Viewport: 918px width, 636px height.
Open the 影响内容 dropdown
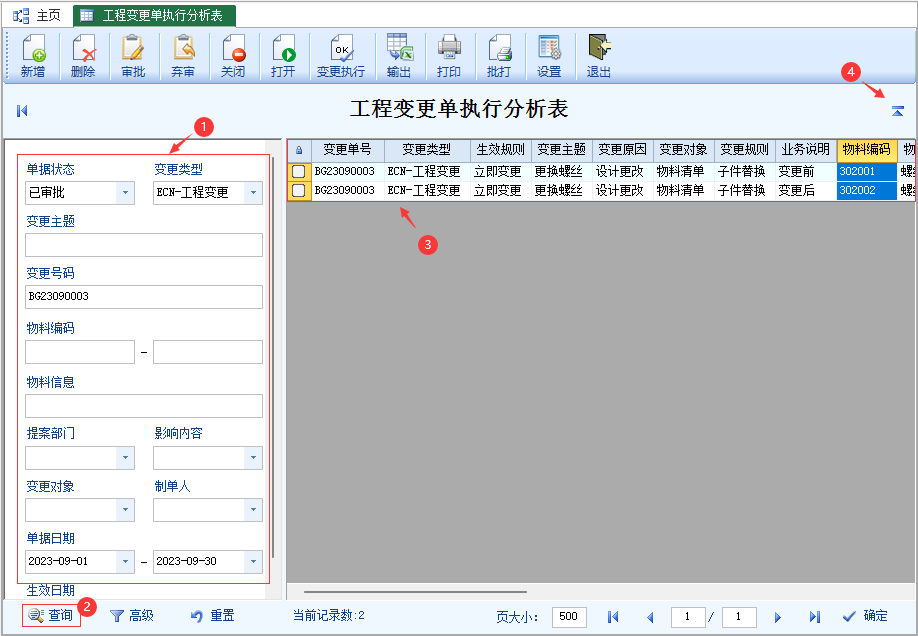(253, 458)
